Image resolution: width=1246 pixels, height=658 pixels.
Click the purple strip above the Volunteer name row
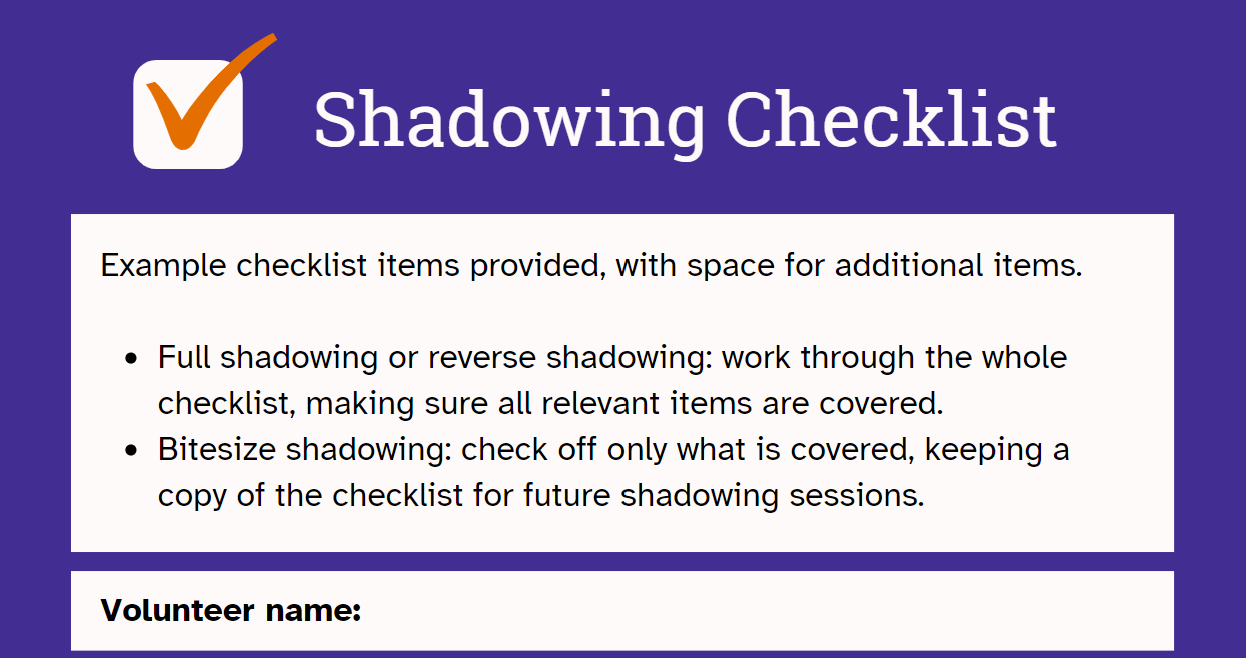click(620, 561)
